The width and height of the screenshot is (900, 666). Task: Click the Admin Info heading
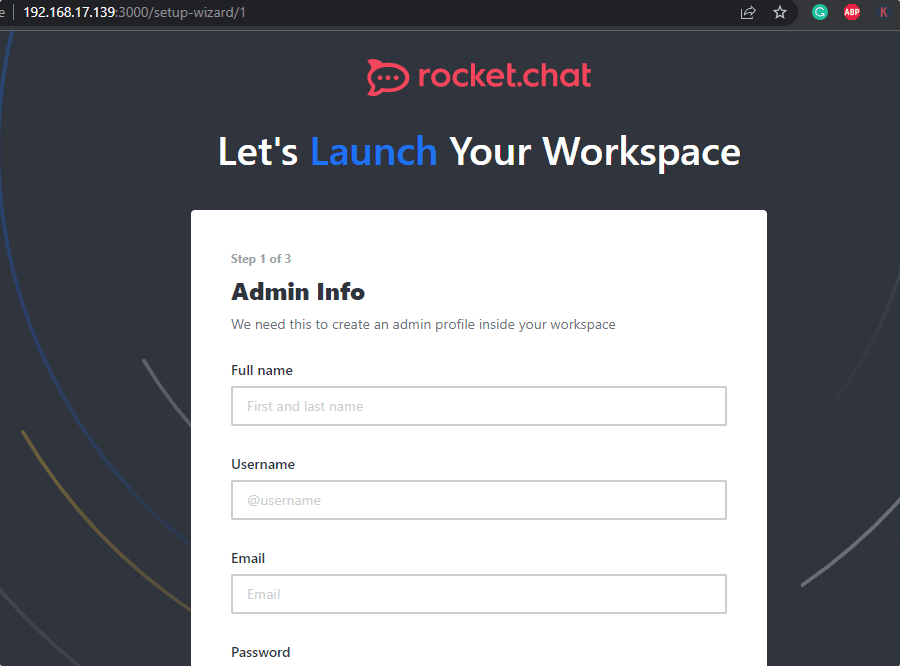(298, 292)
